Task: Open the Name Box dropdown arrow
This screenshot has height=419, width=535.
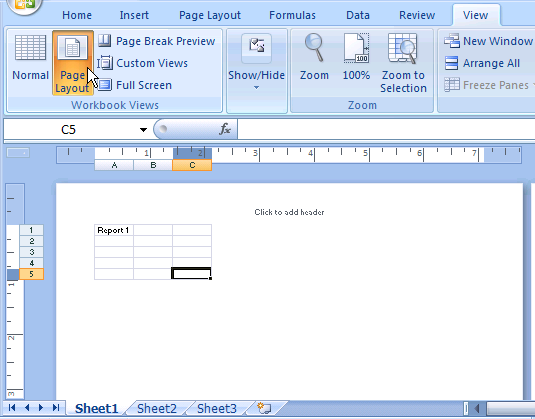Action: [x=143, y=130]
